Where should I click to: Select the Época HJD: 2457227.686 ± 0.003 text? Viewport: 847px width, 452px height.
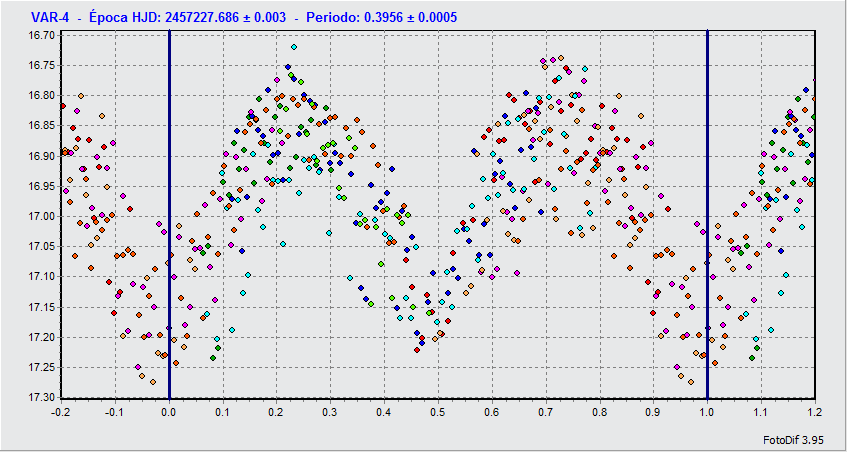tap(185, 18)
